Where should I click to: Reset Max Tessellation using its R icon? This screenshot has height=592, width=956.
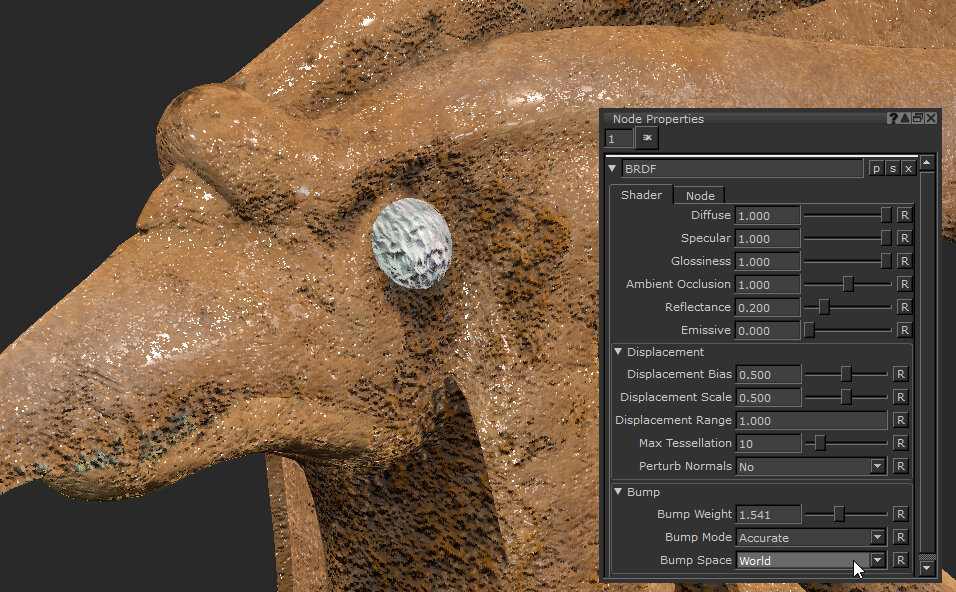(x=904, y=443)
